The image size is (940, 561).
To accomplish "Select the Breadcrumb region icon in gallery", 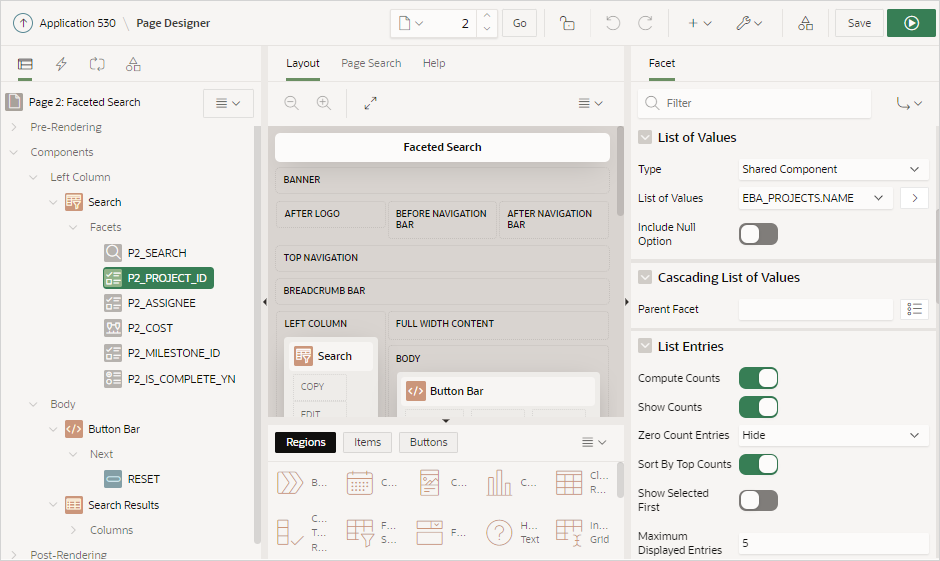I will pyautogui.click(x=290, y=482).
